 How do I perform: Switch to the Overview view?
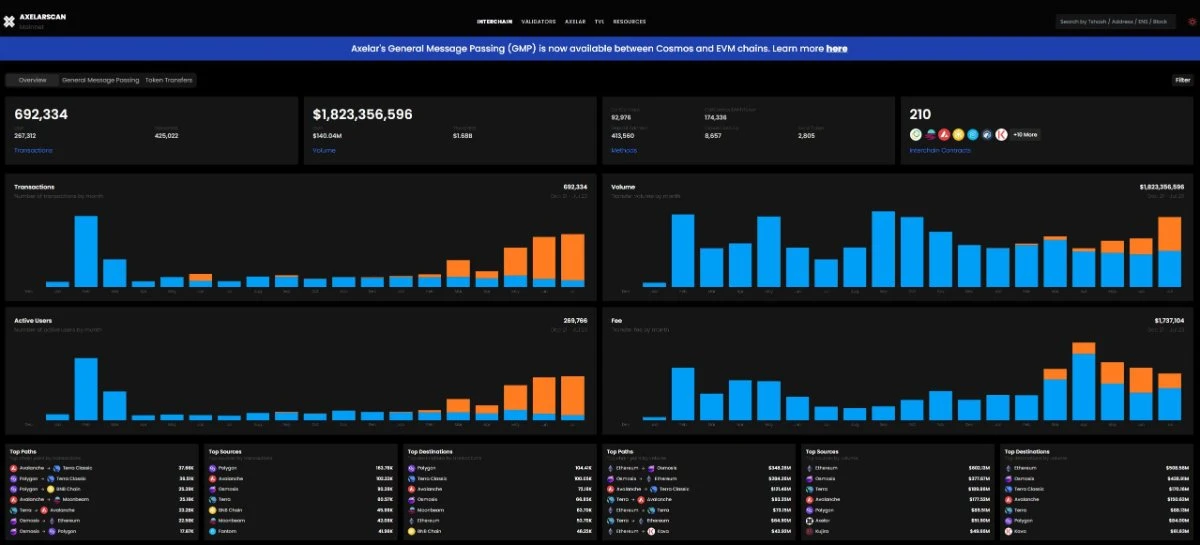pyautogui.click(x=32, y=80)
